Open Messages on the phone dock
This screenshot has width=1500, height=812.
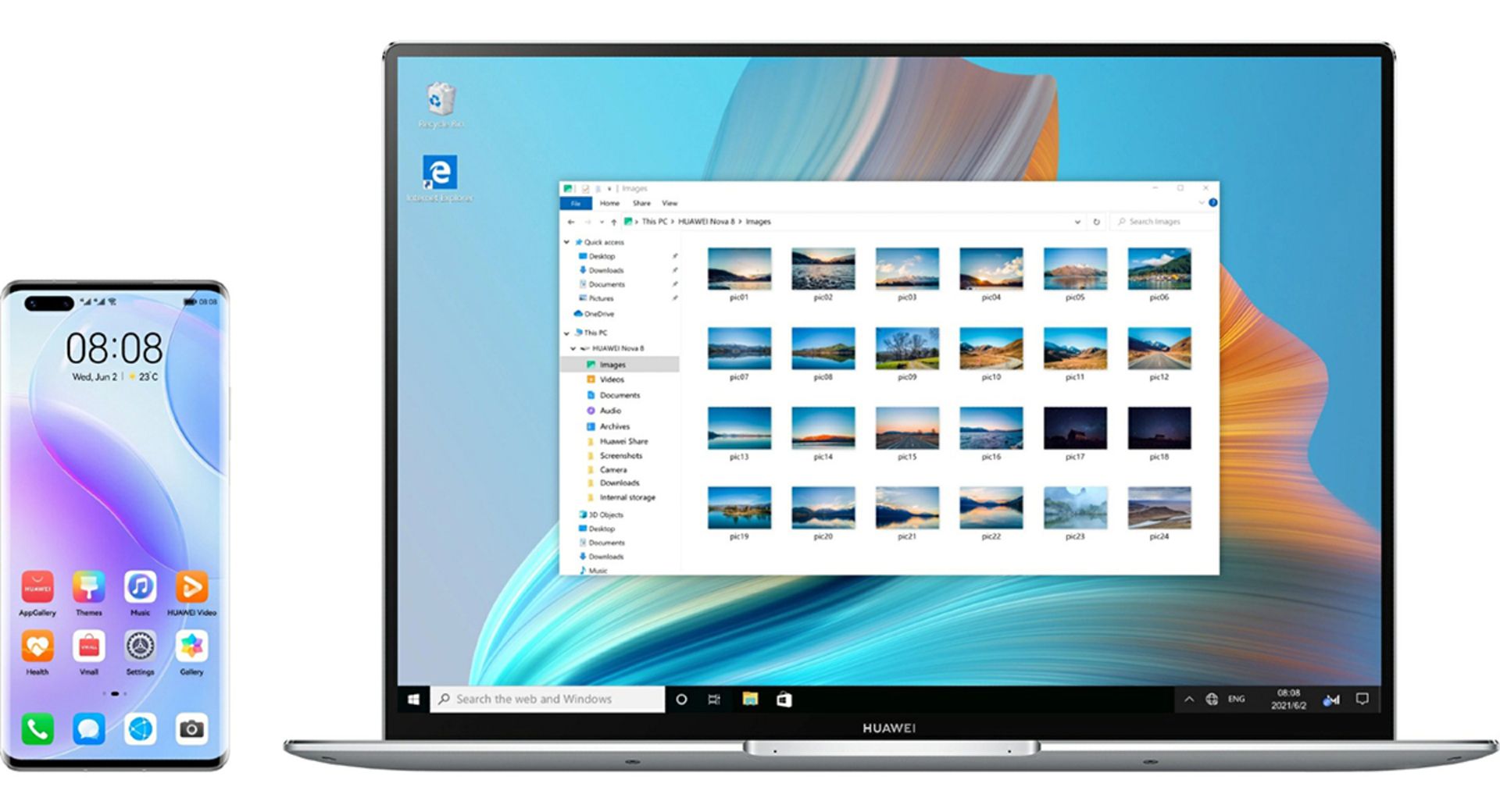pyautogui.click(x=89, y=729)
